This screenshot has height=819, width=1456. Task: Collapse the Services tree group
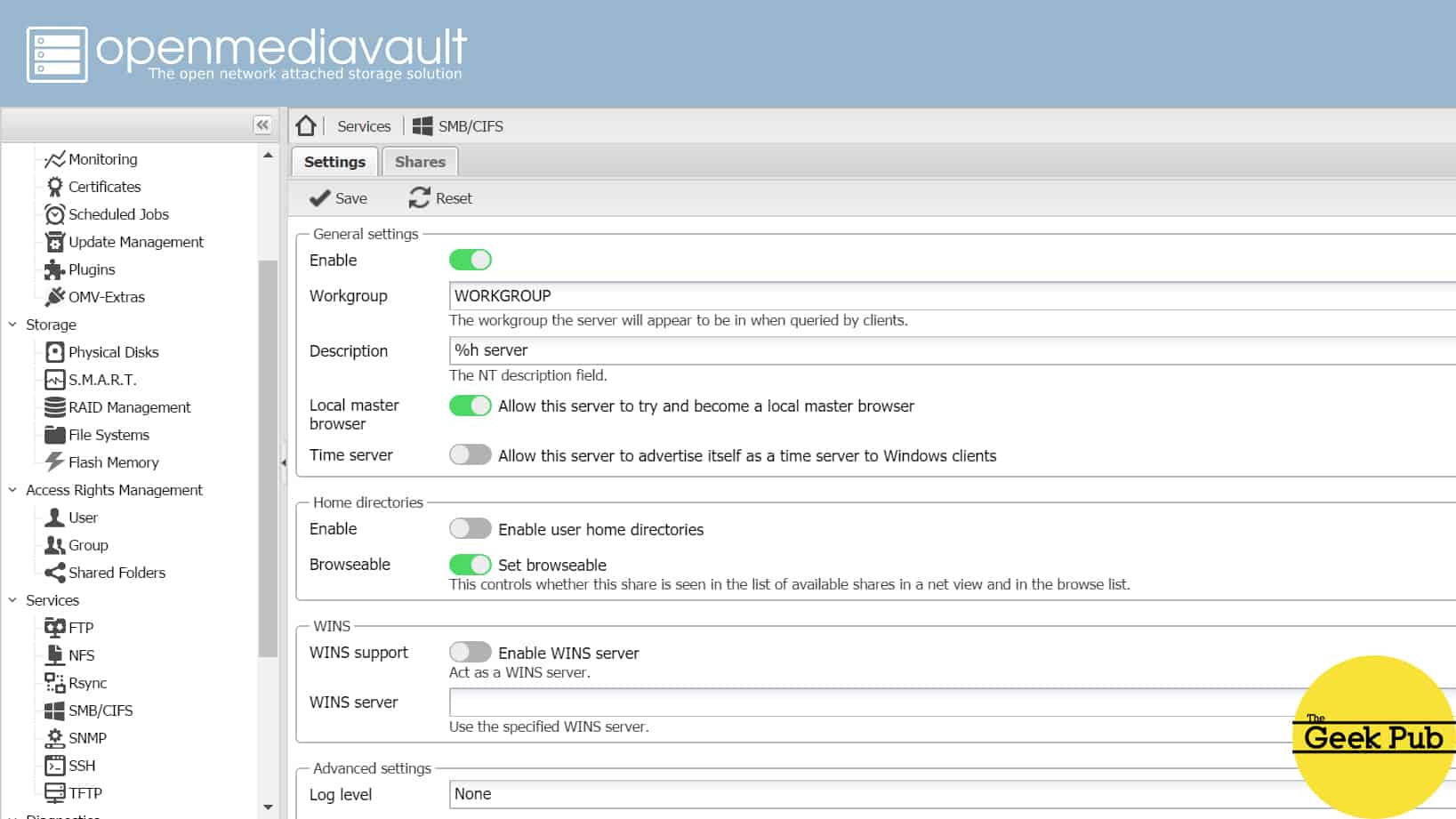coord(12,600)
